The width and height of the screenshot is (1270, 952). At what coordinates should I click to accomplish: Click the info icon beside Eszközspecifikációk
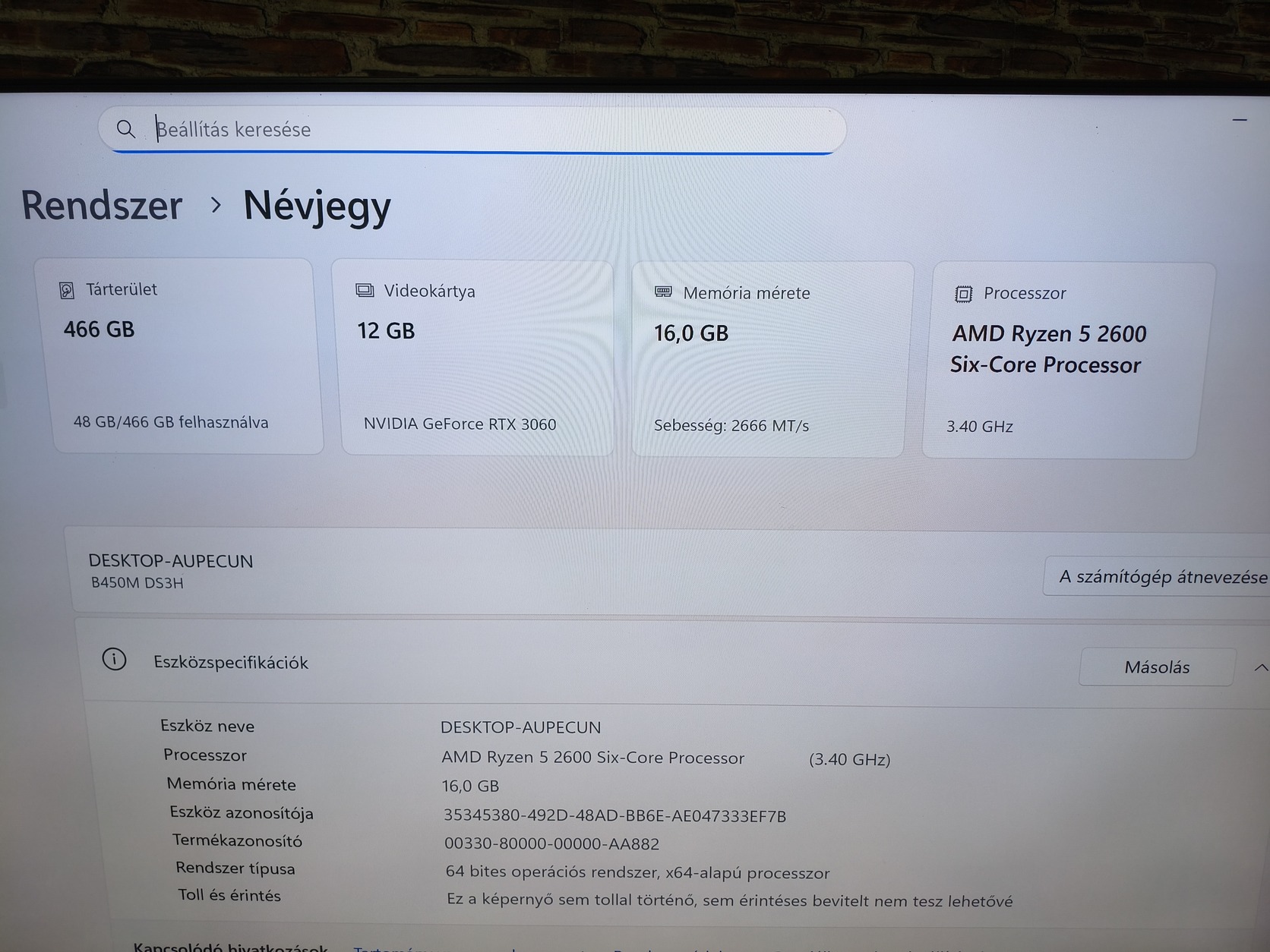tap(114, 659)
